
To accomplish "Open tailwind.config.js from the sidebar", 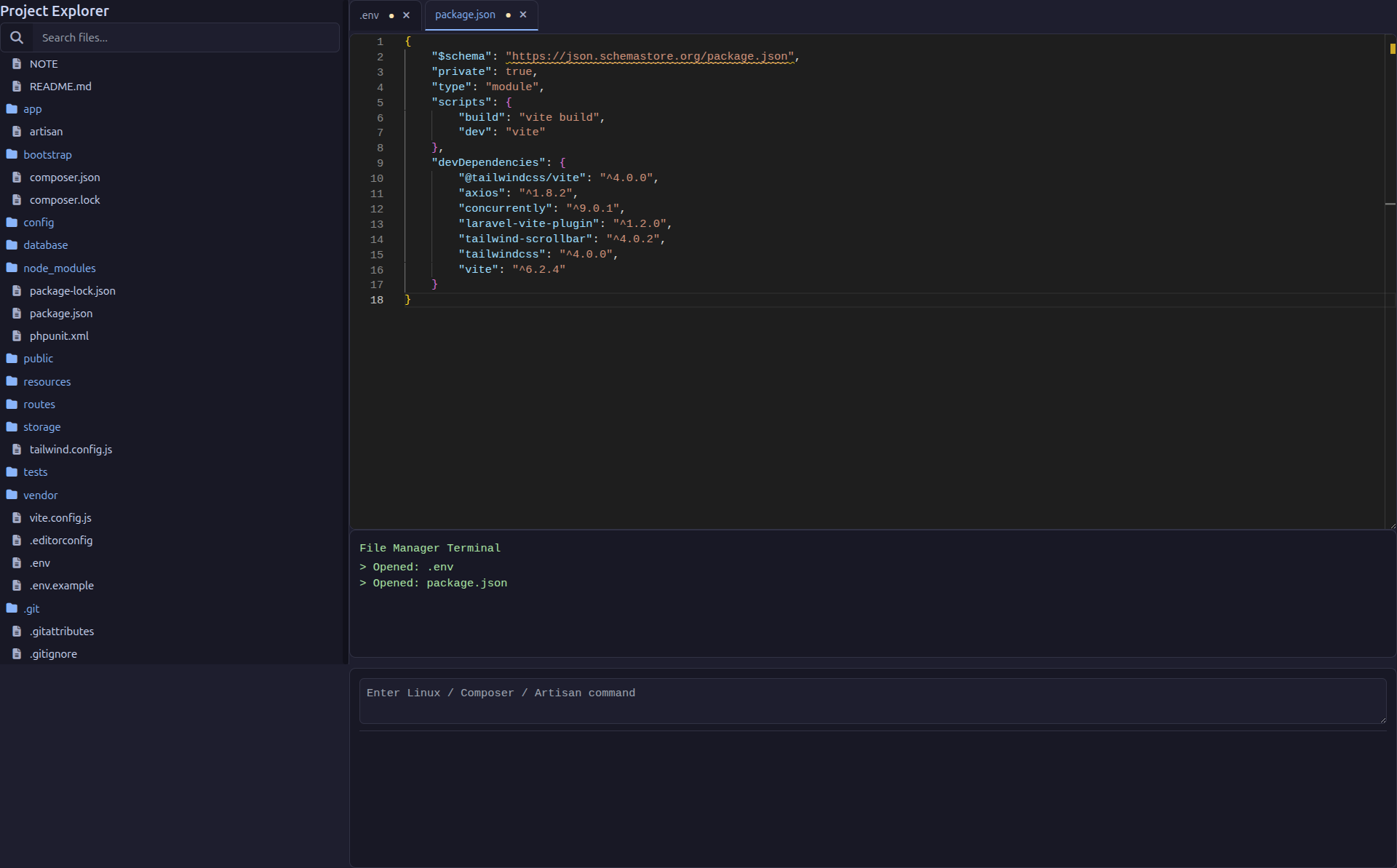I will (70, 449).
